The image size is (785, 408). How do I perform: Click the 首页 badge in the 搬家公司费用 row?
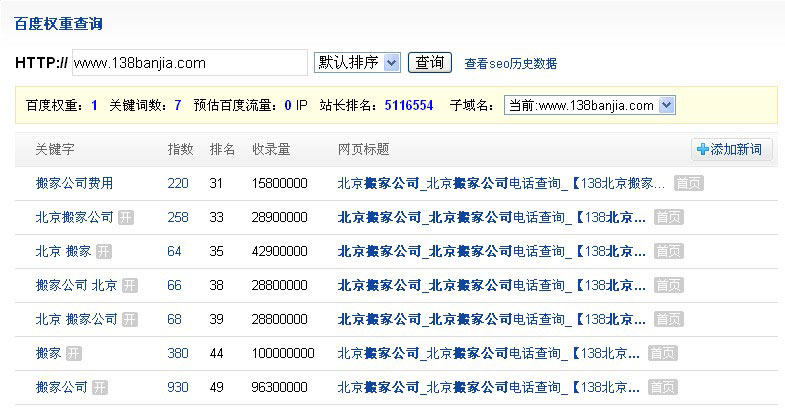(x=687, y=183)
